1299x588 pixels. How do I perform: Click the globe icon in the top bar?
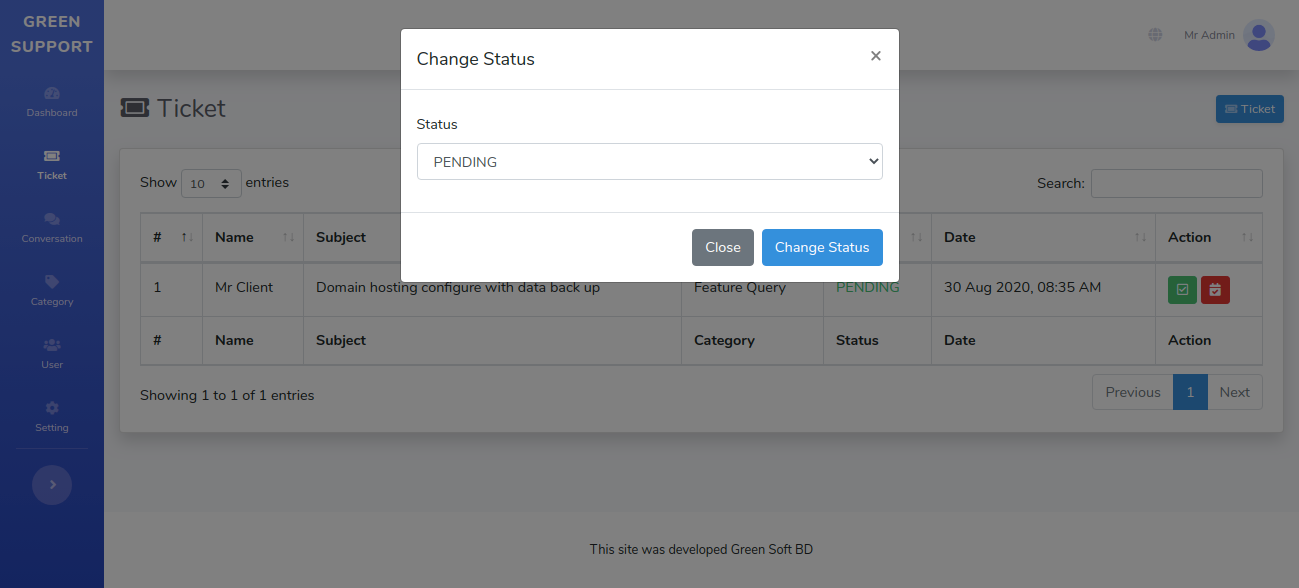1155,34
